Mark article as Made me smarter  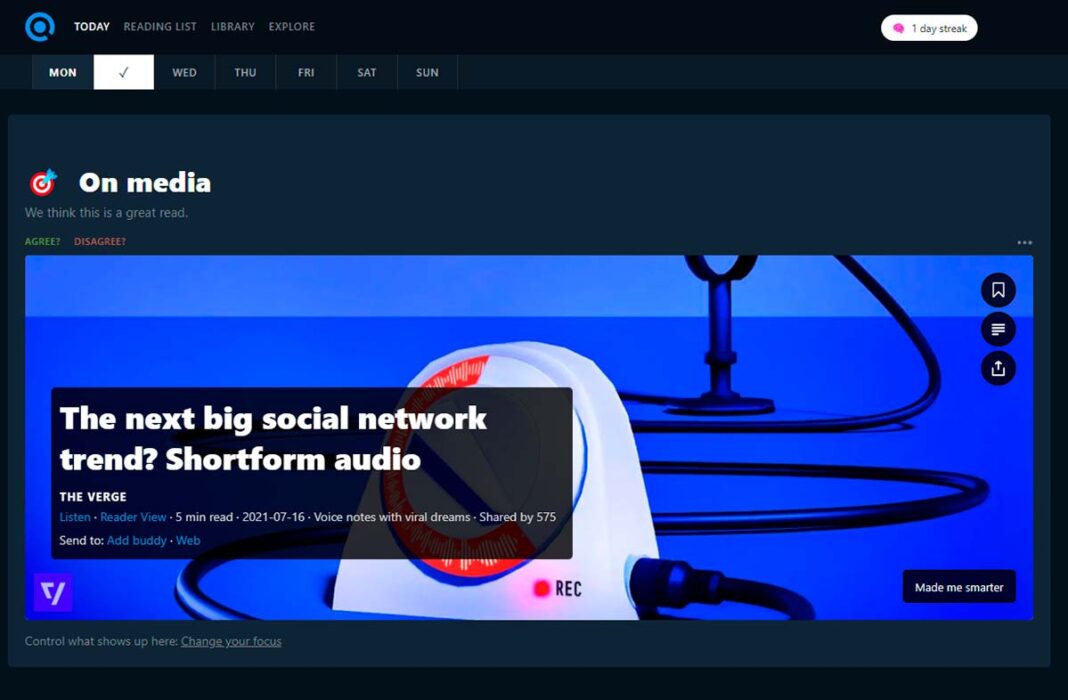coord(959,587)
